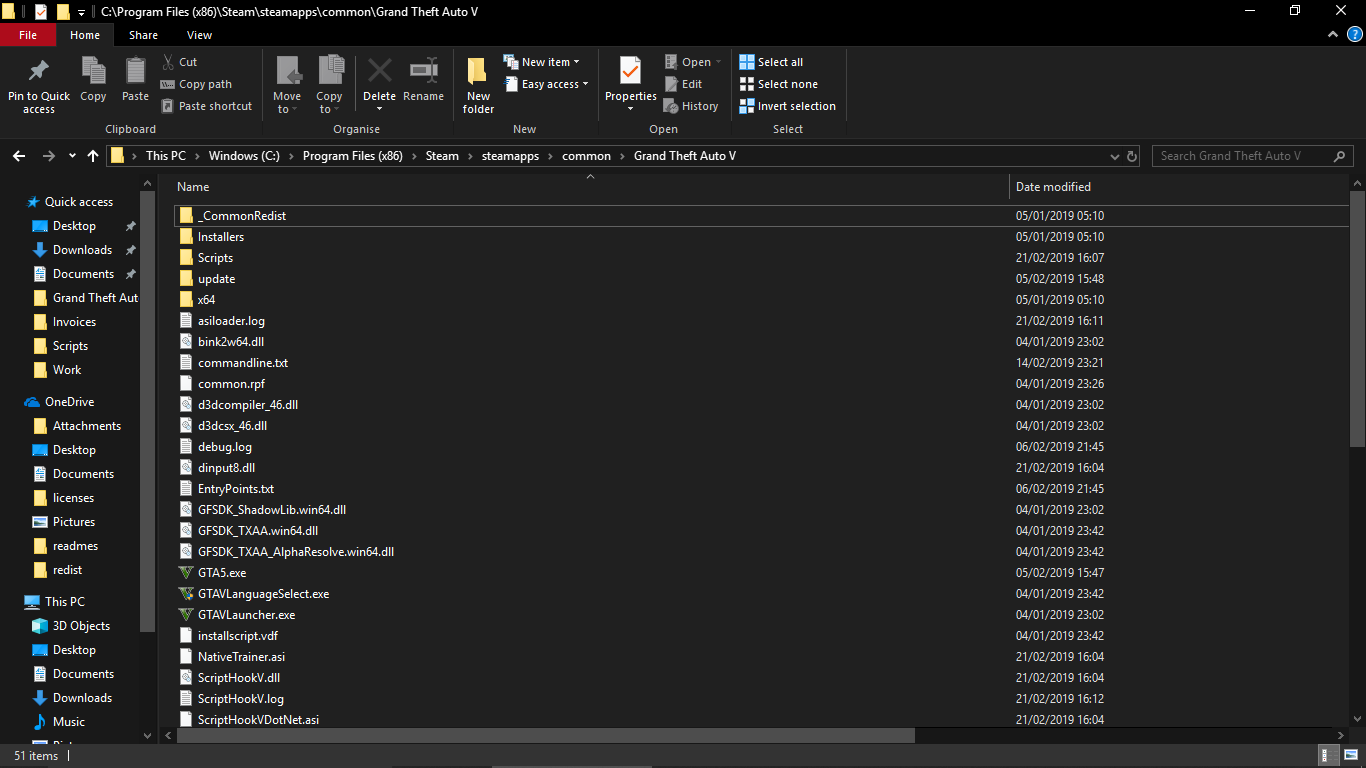
Task: Click the Up directory arrow
Action: [93, 156]
